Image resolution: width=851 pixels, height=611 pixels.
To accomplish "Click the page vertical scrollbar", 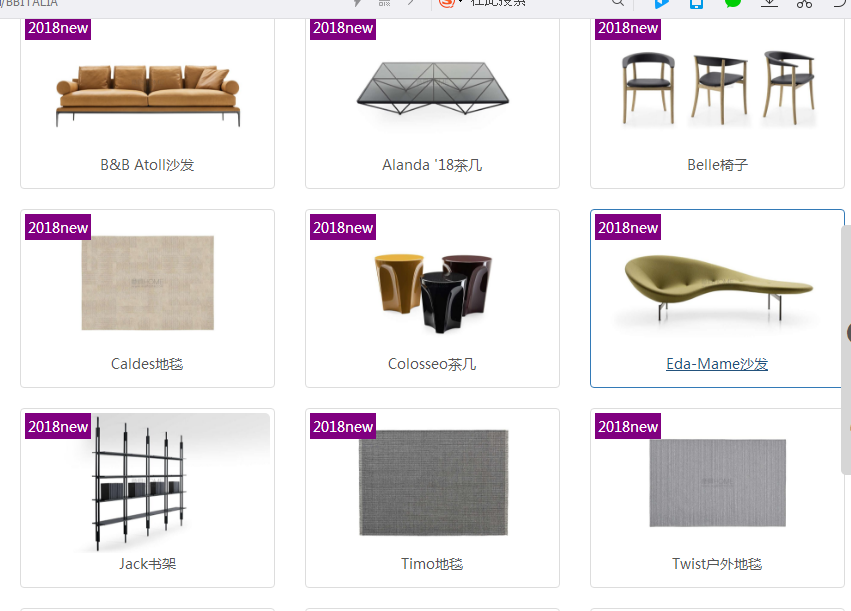I will 846,350.
